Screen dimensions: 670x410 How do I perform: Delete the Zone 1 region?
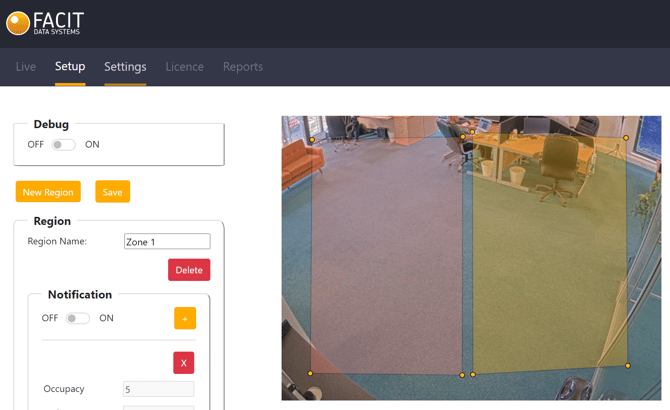(189, 270)
